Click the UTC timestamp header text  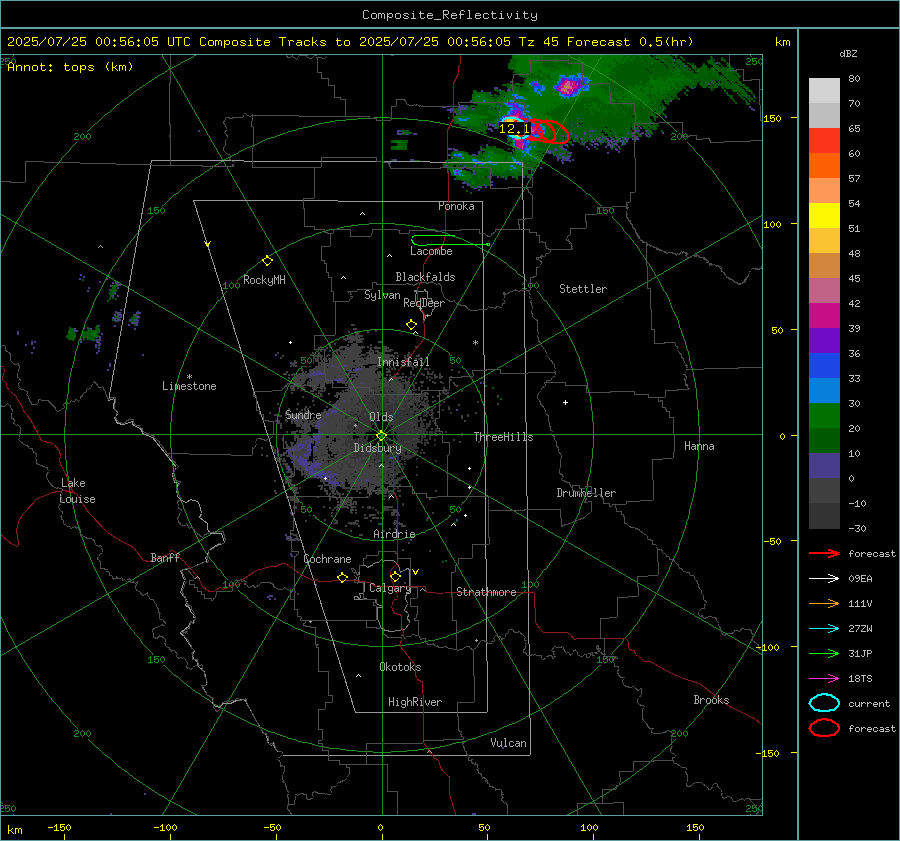(350, 42)
